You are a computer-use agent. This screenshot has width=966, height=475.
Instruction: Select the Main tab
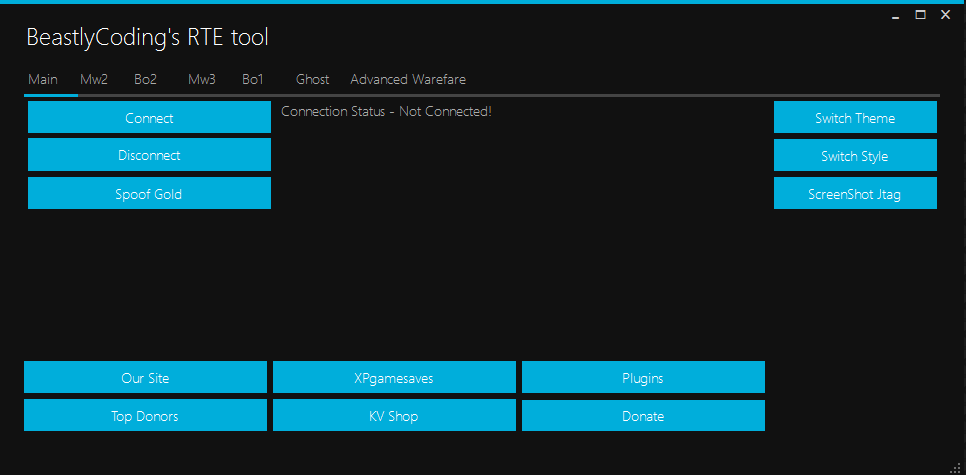[x=43, y=80]
